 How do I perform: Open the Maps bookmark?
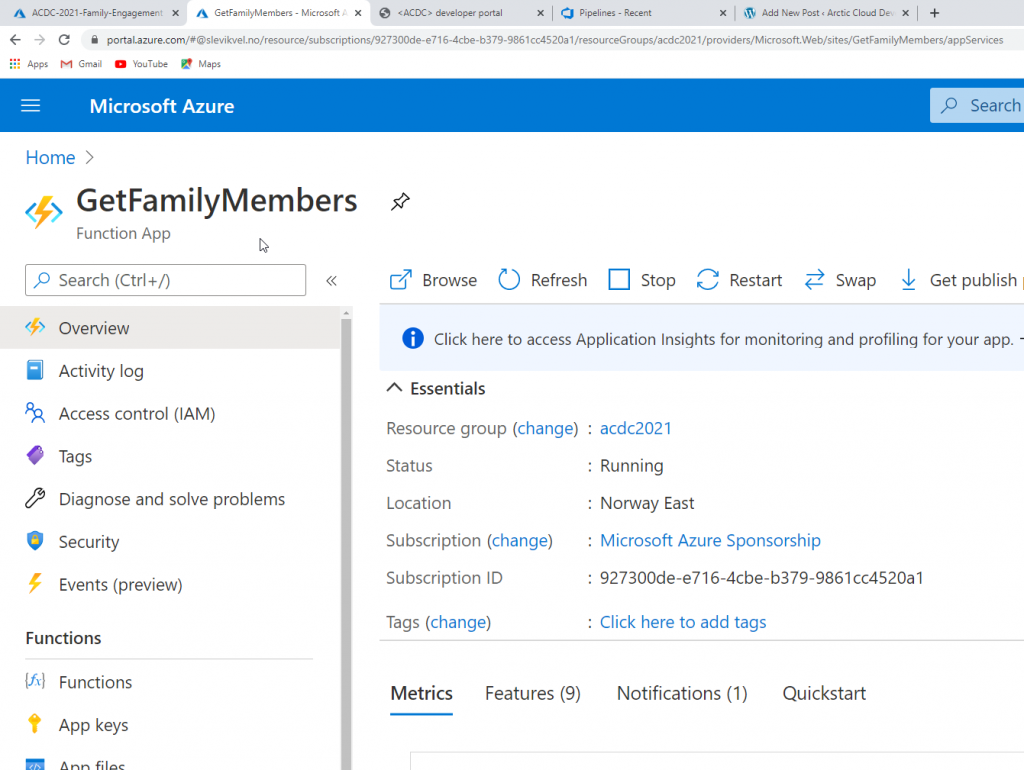click(201, 64)
